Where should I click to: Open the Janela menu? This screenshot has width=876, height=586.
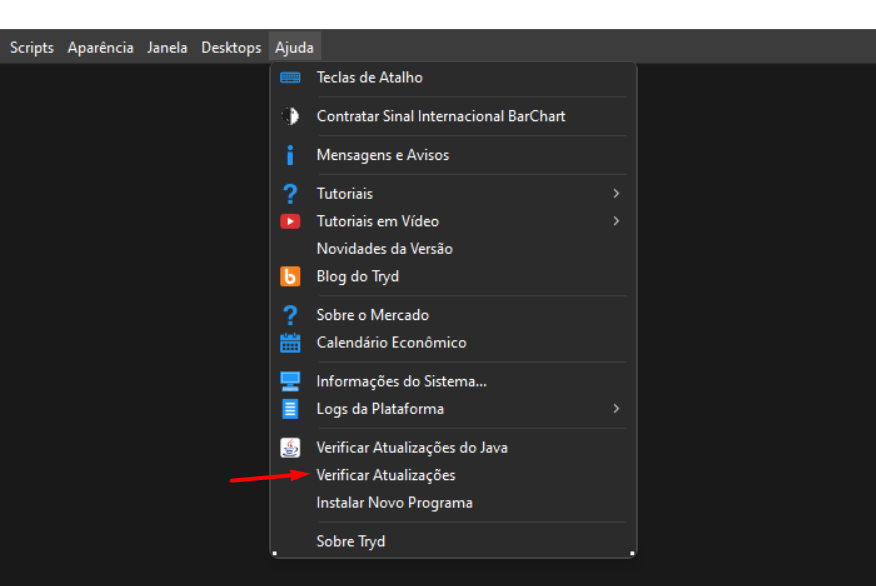pos(167,48)
